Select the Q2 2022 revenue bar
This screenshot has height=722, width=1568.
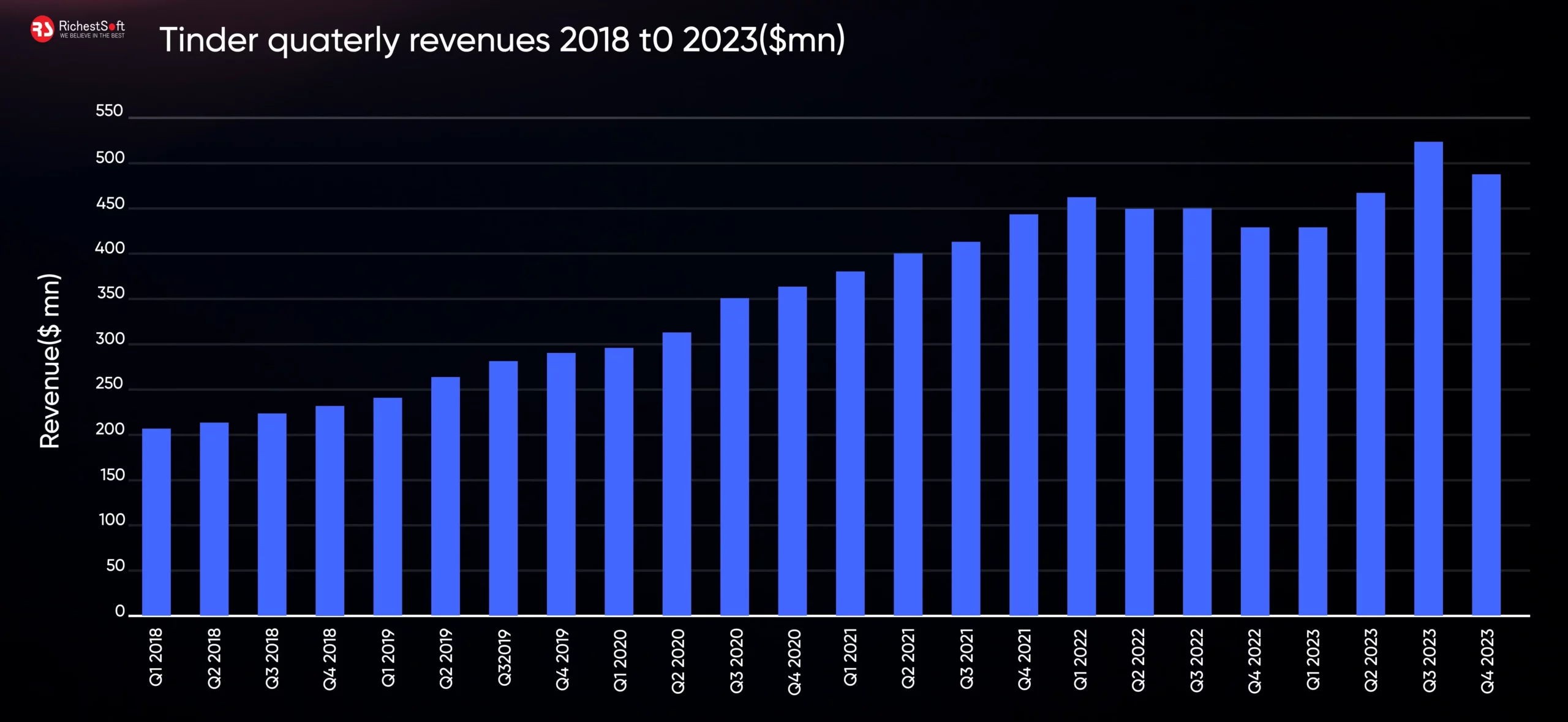(x=1139, y=412)
